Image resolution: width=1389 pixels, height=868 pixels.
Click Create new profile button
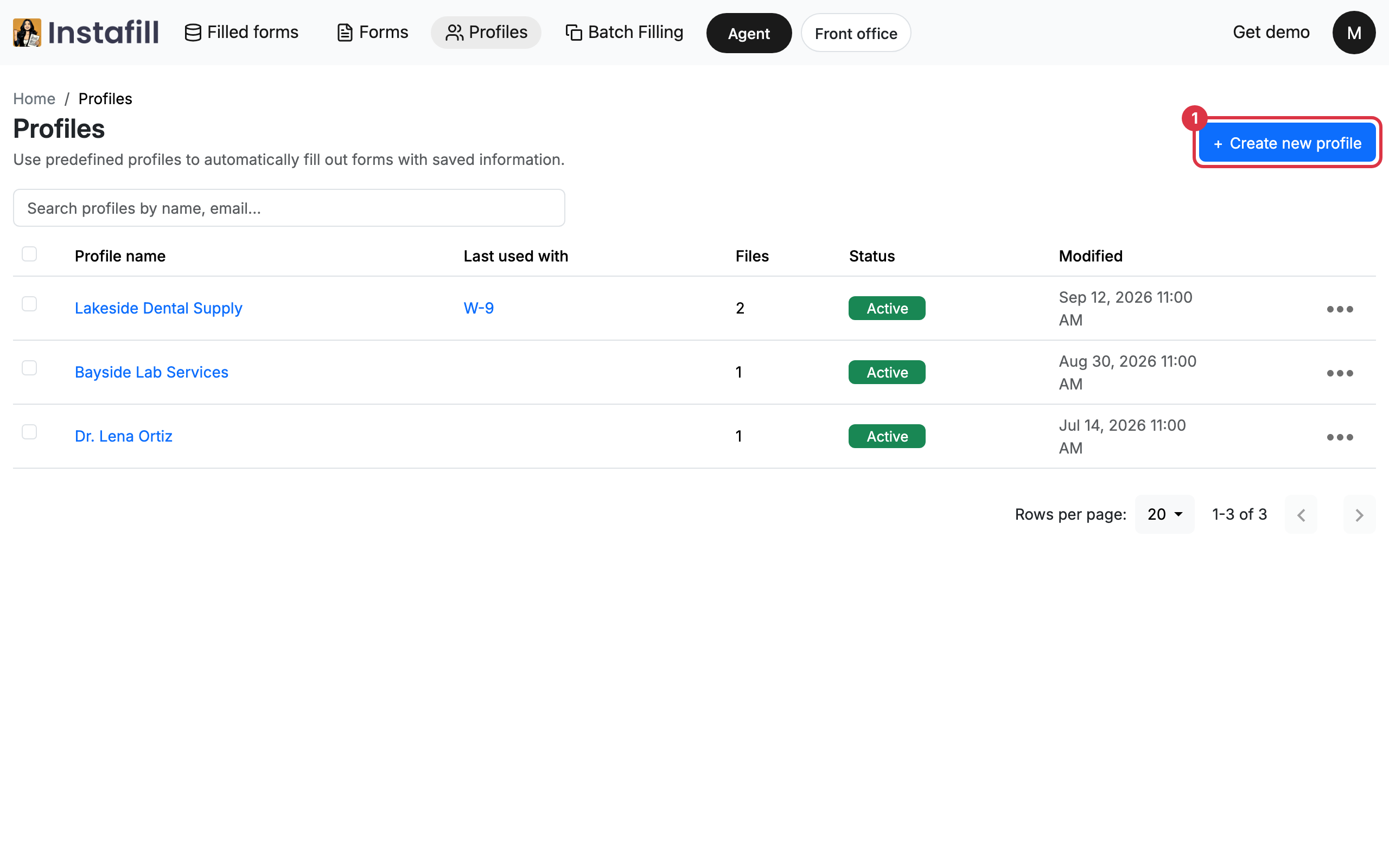point(1287,143)
